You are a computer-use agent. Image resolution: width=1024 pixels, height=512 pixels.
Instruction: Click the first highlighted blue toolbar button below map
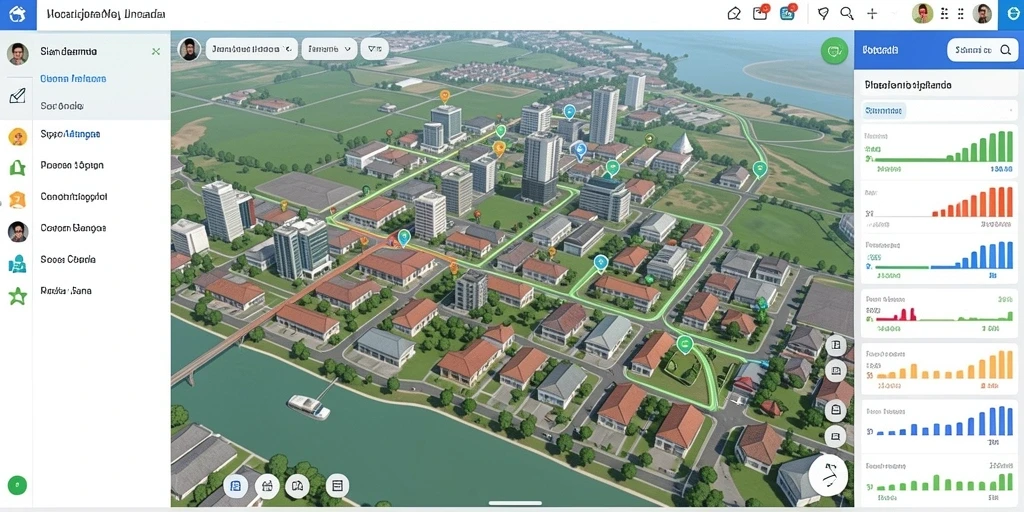coord(236,486)
